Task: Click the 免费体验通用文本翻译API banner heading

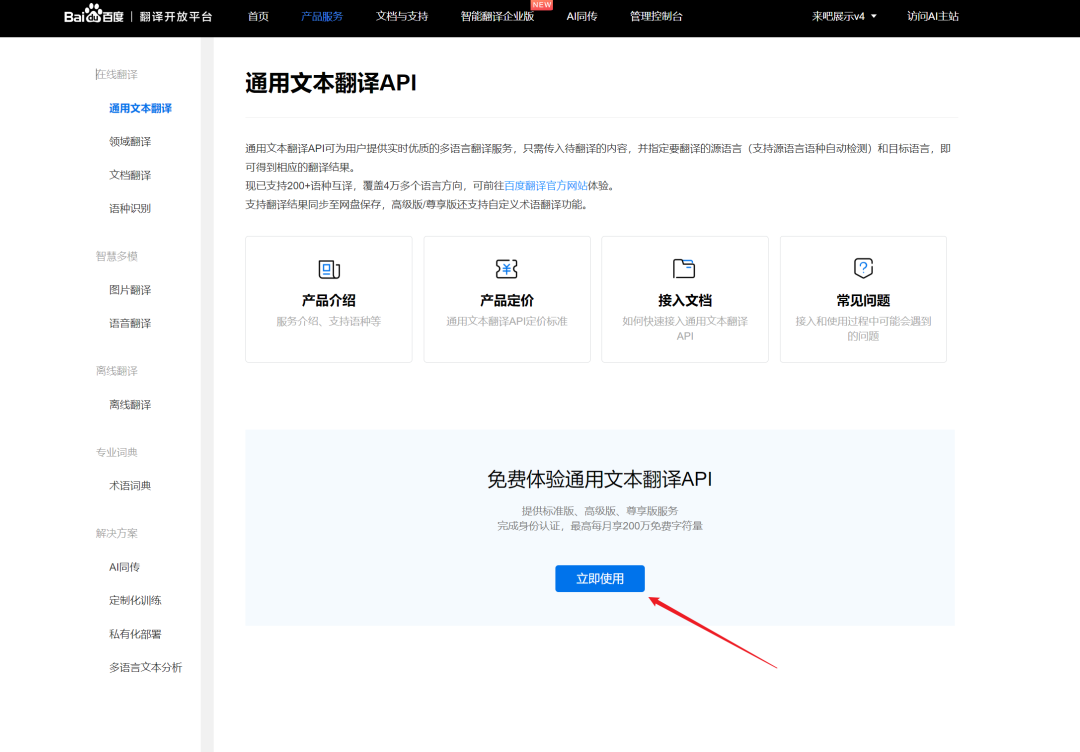Action: pyautogui.click(x=600, y=479)
